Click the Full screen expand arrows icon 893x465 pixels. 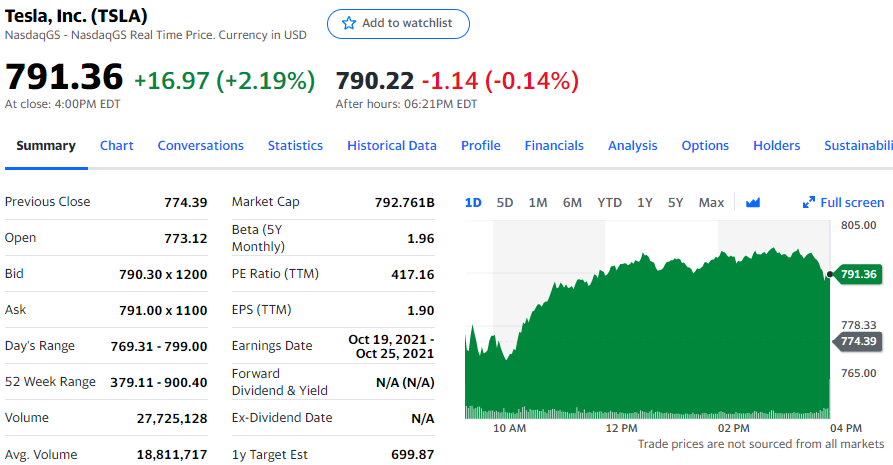809,202
